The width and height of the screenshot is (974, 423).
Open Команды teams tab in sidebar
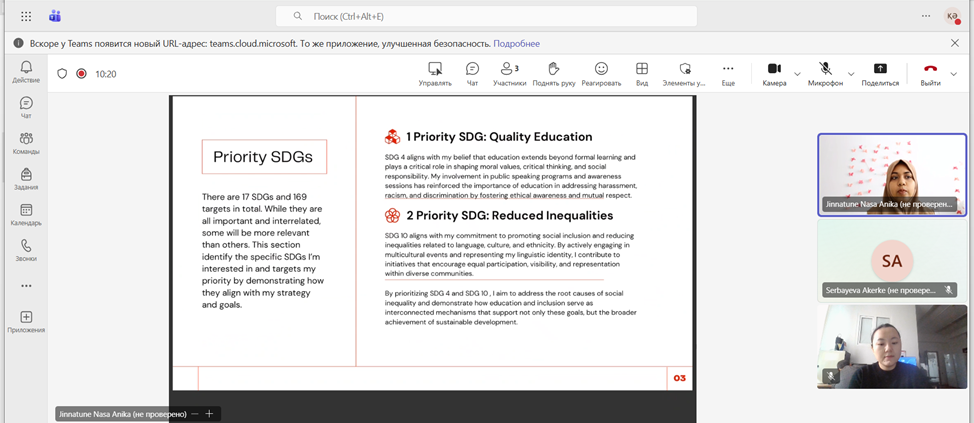pos(26,143)
